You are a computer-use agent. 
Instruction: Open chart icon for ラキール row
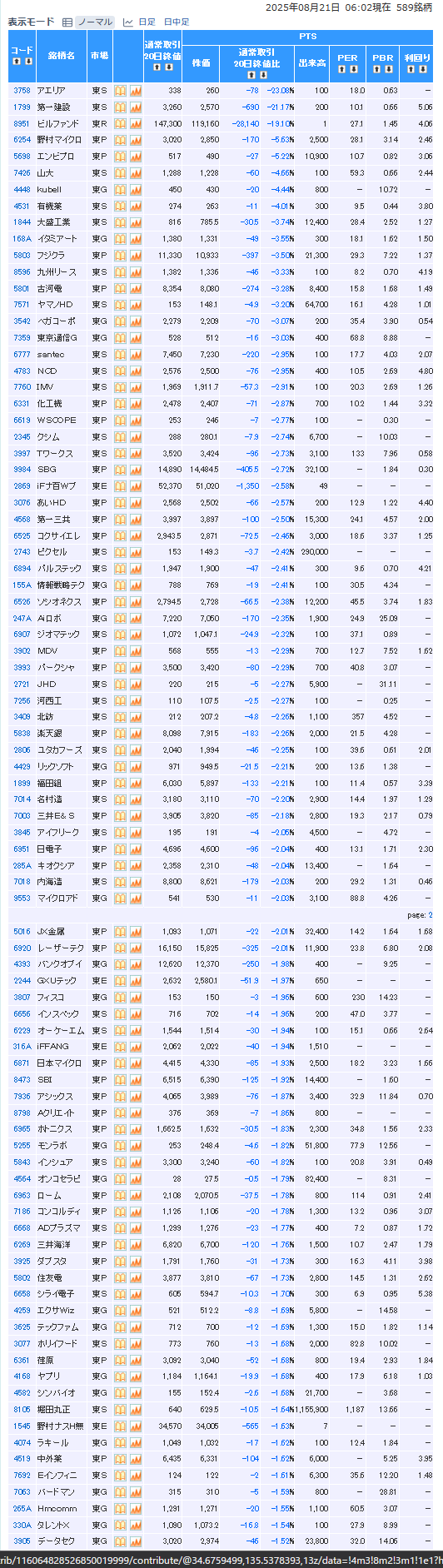click(136, 1443)
